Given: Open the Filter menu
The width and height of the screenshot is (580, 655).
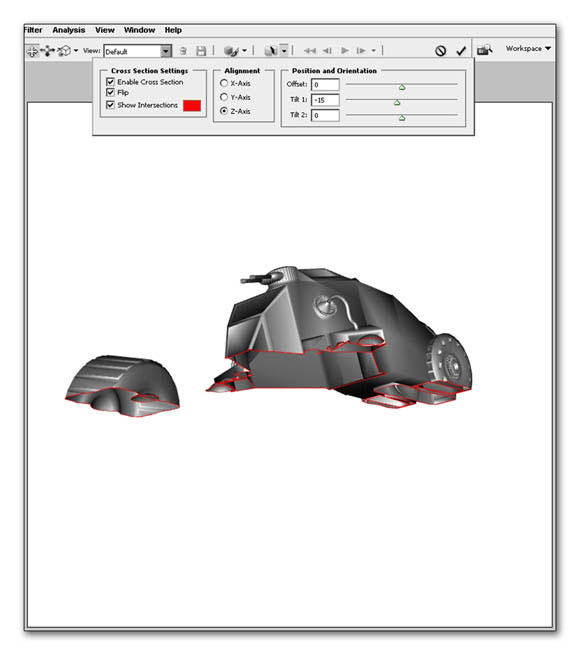Looking at the screenshot, I should (x=33, y=30).
